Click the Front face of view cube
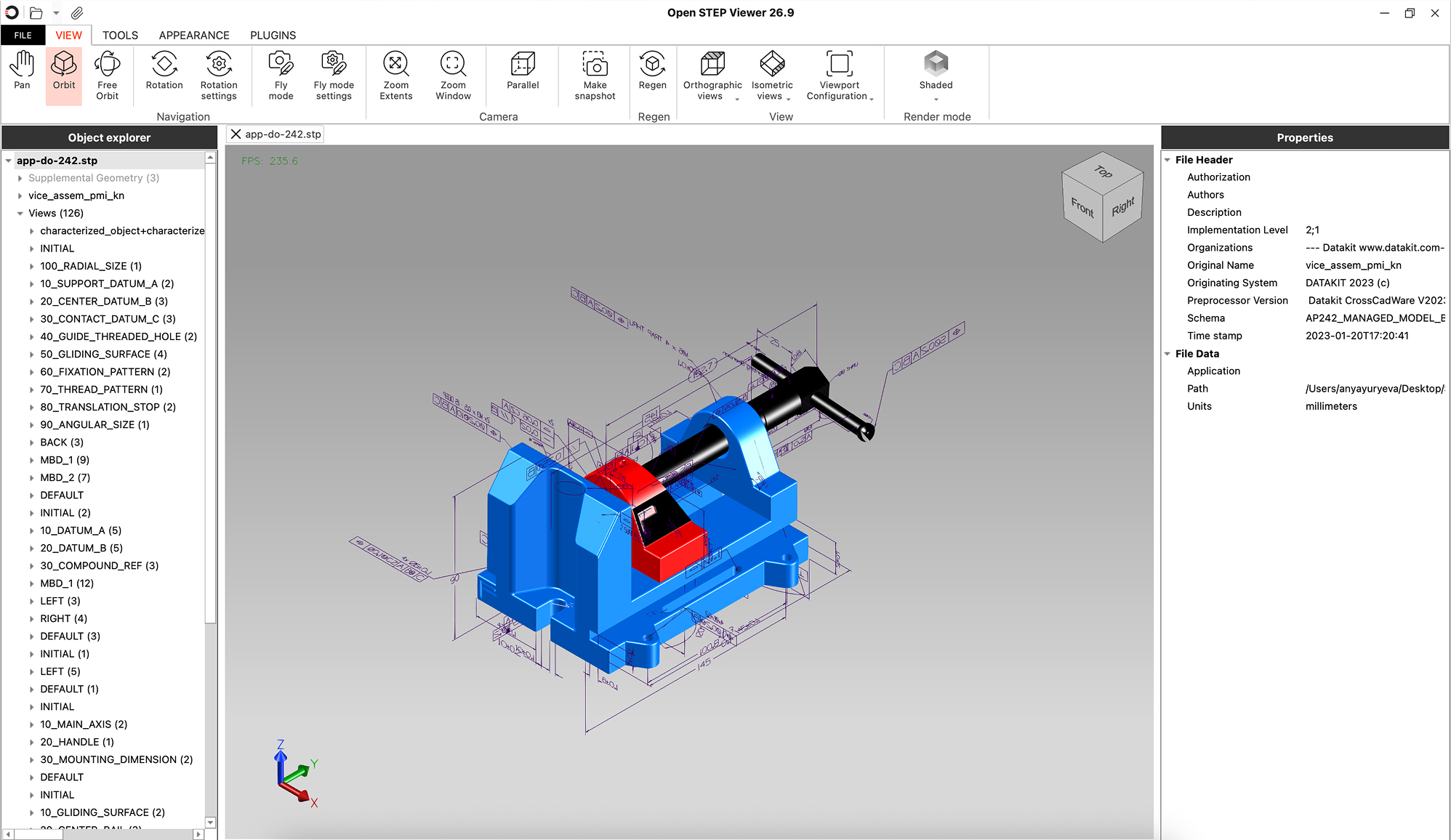 pos(1082,209)
